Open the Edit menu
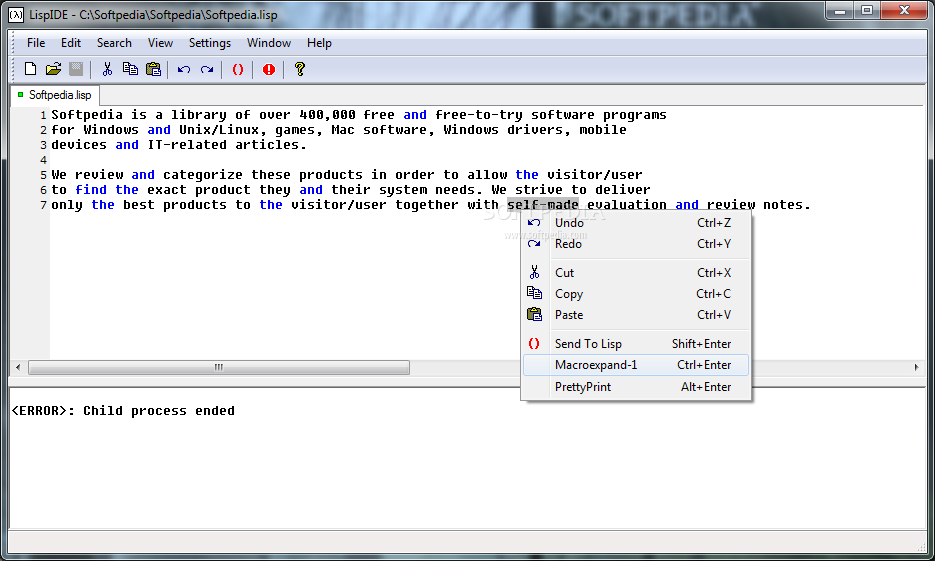This screenshot has width=935, height=561. (70, 43)
